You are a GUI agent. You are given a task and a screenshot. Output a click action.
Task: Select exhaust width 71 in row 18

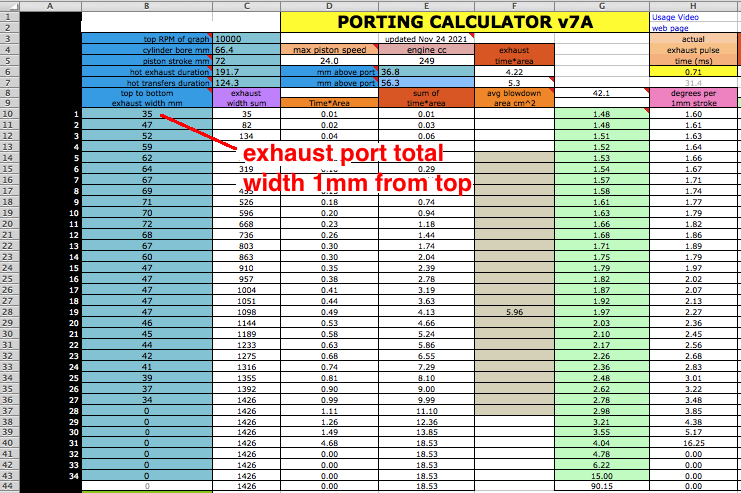[147, 202]
